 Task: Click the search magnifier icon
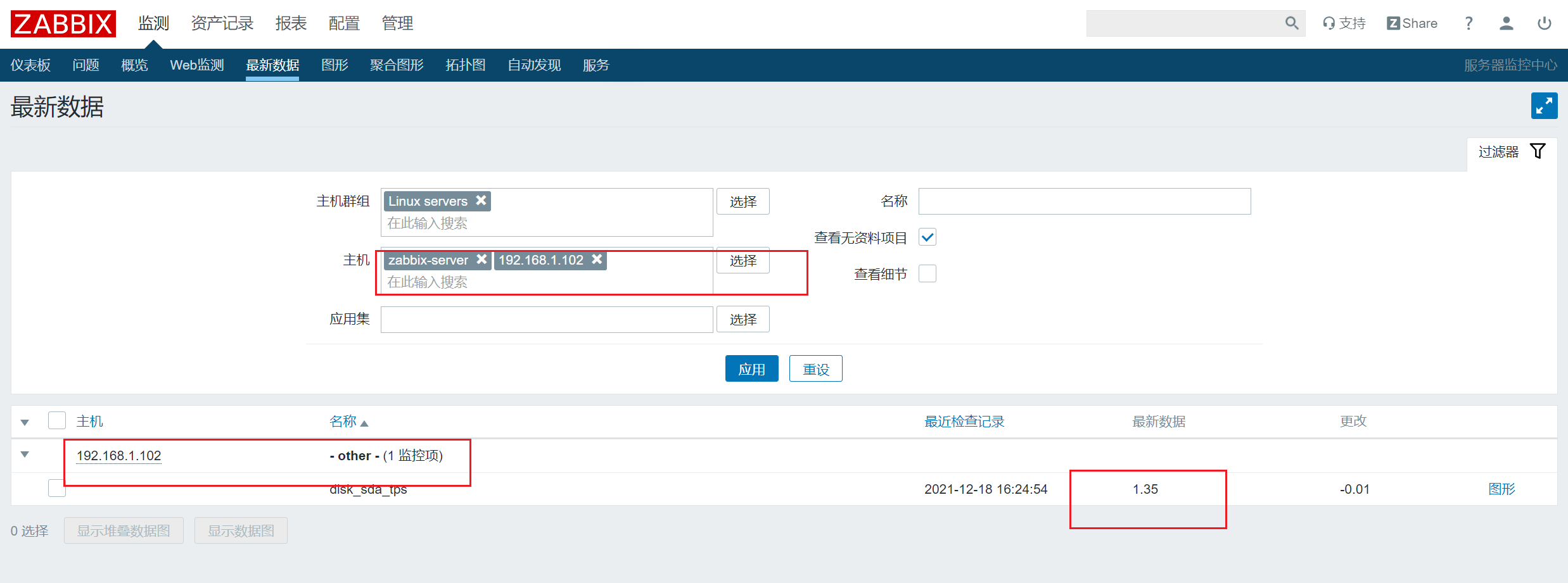click(x=1292, y=23)
